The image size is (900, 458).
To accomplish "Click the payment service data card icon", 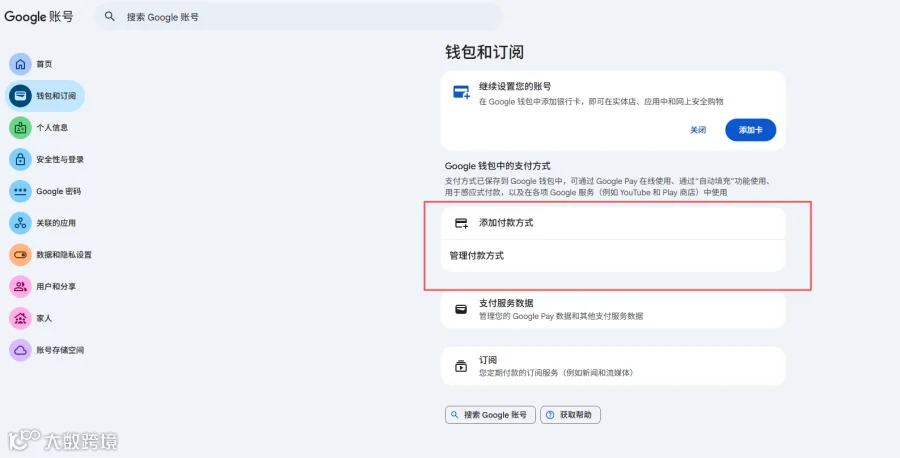I will [x=461, y=309].
